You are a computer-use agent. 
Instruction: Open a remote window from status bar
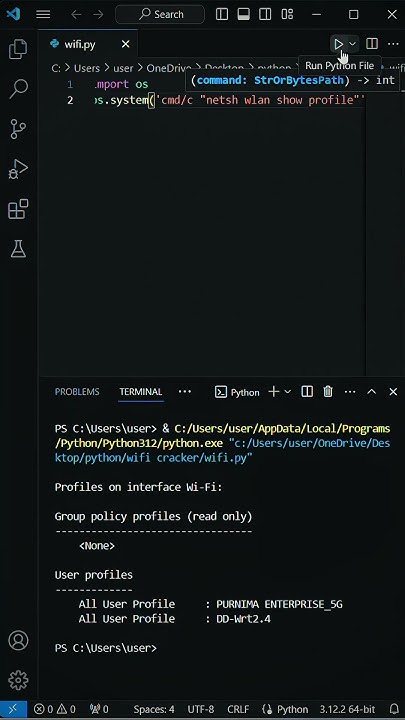(x=13, y=709)
